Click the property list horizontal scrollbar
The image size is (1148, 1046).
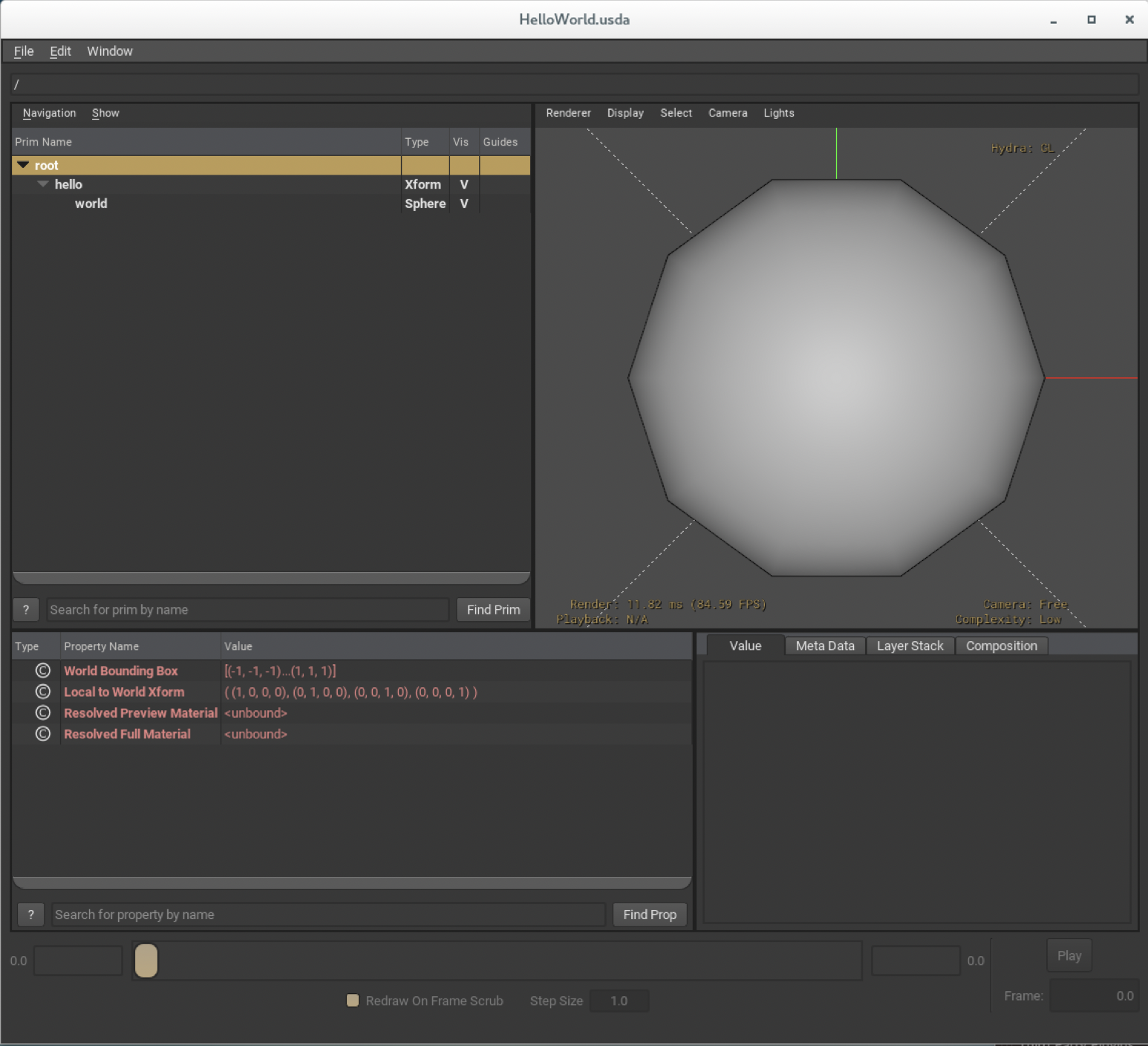point(353,883)
